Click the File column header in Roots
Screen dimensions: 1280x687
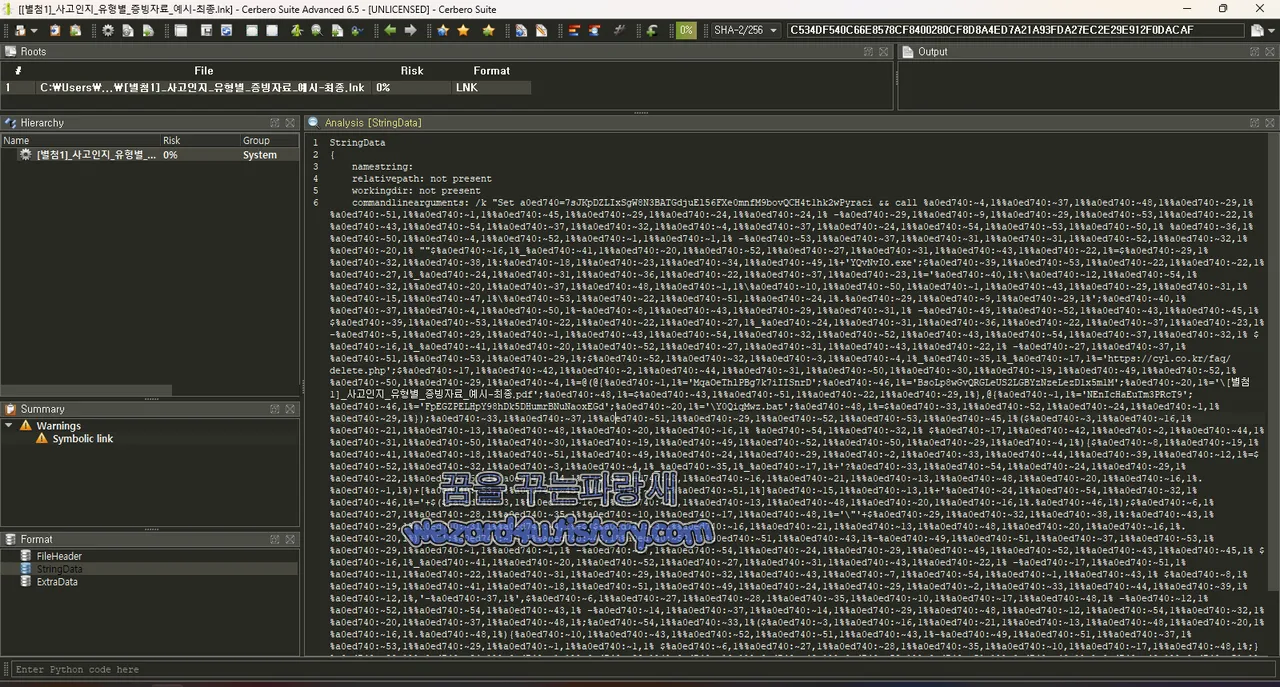(204, 71)
